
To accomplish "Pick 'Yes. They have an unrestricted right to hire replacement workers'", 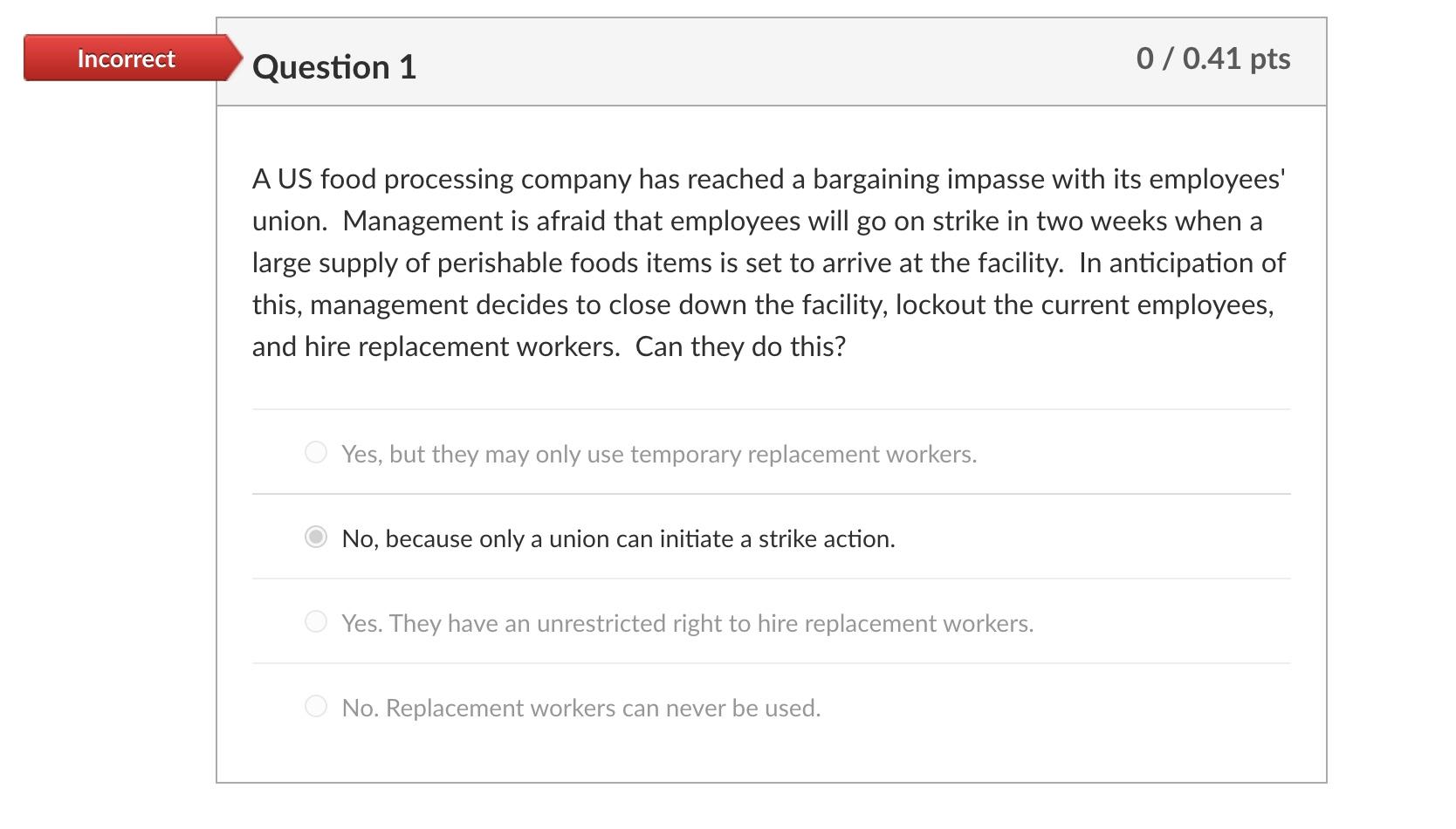I will [687, 622].
